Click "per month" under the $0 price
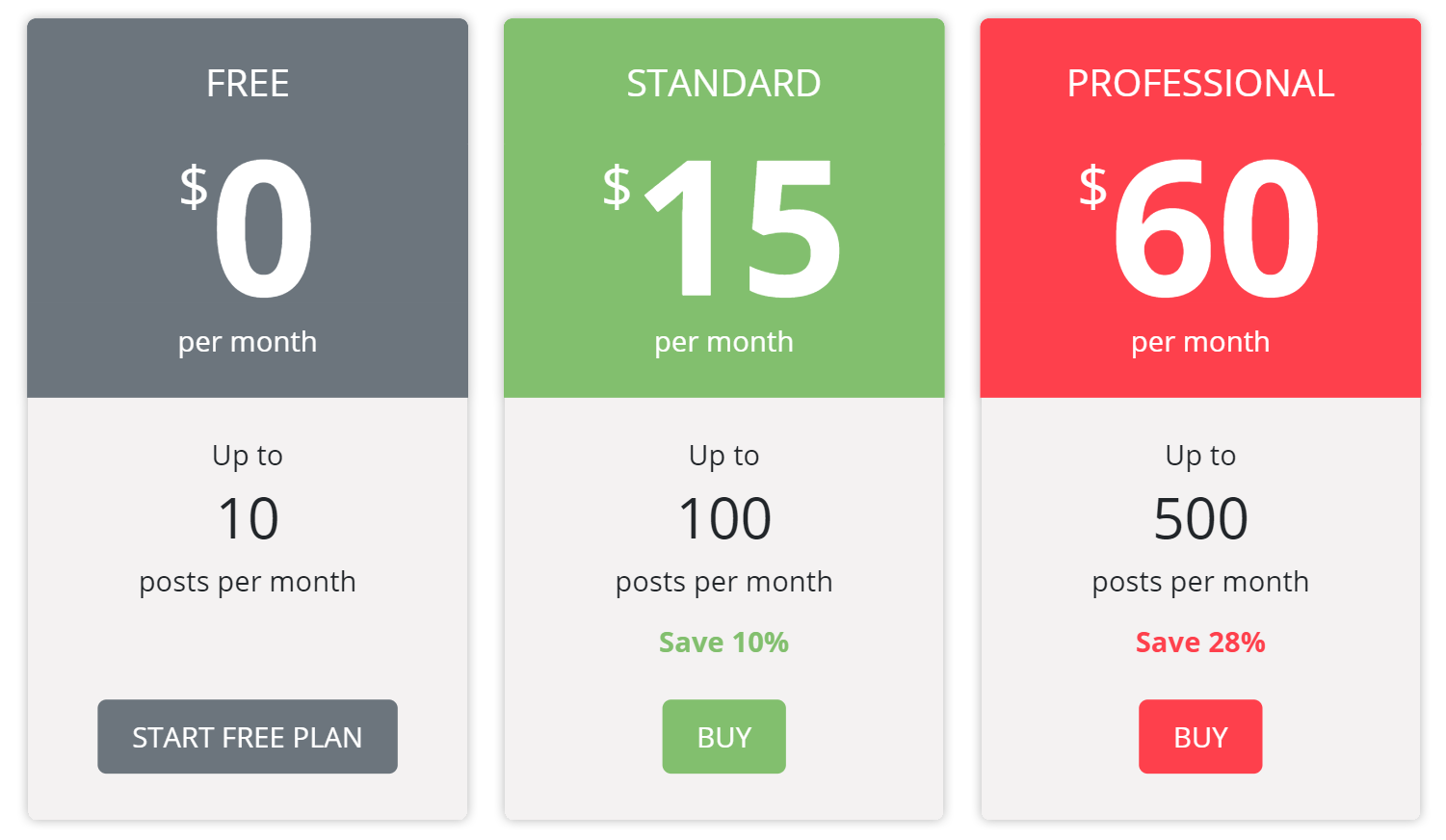The image size is (1446, 840). click(248, 342)
